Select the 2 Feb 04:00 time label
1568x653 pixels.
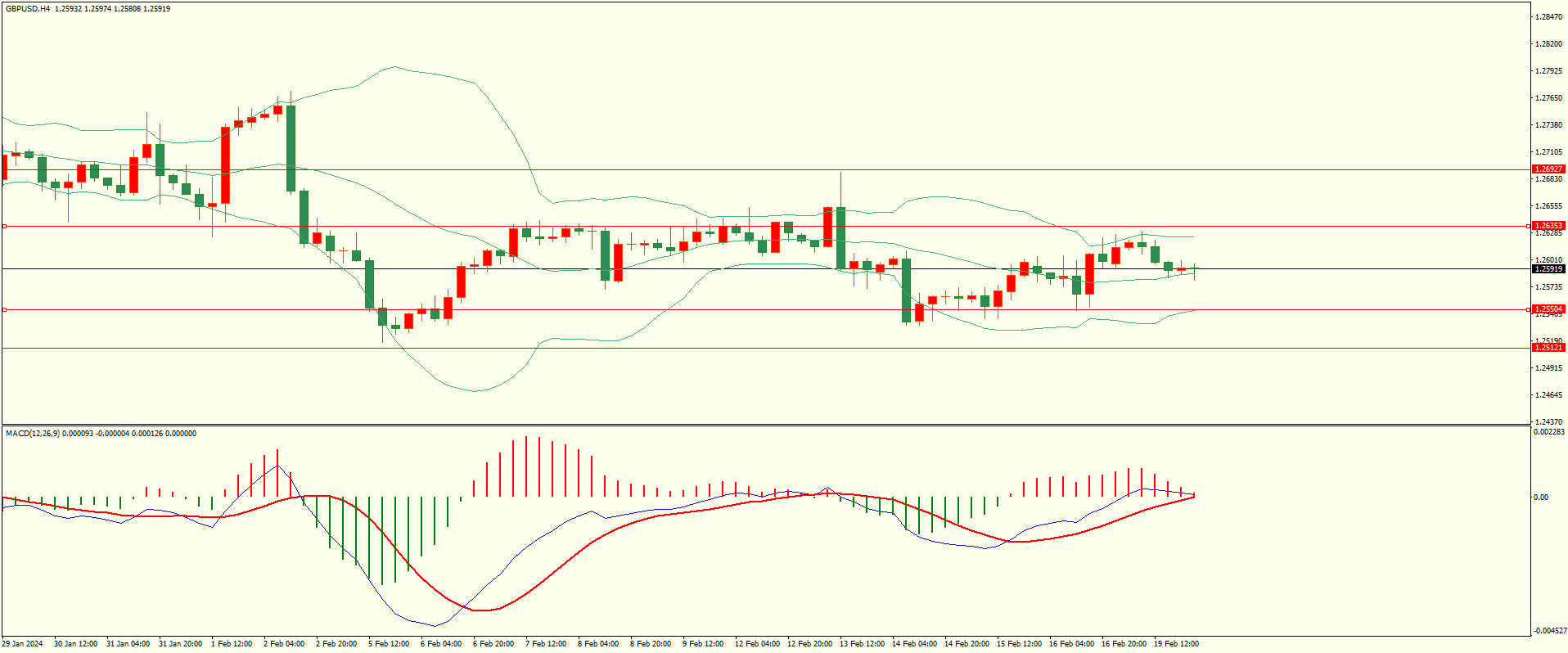(x=284, y=644)
